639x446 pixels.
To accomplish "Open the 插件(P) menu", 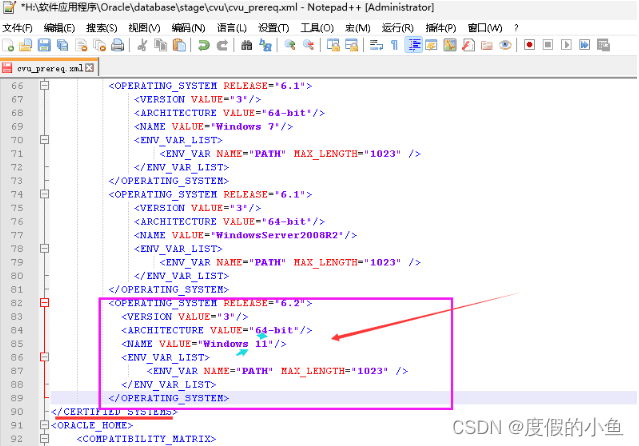I will click(x=441, y=28).
